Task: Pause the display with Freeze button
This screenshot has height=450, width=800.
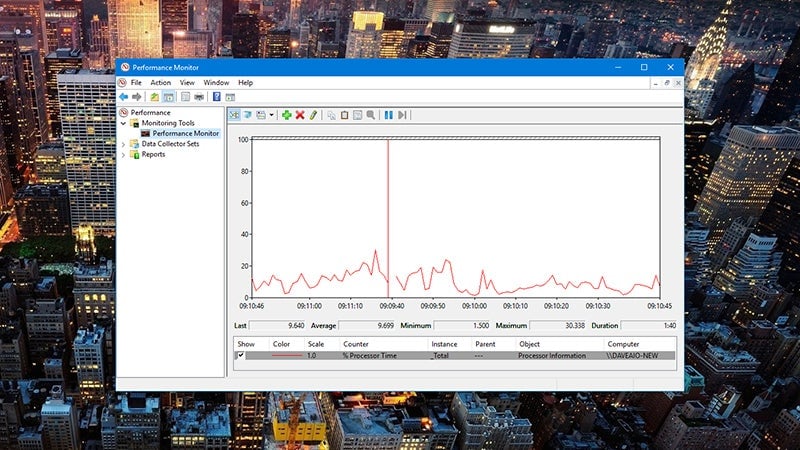Action: [388, 115]
